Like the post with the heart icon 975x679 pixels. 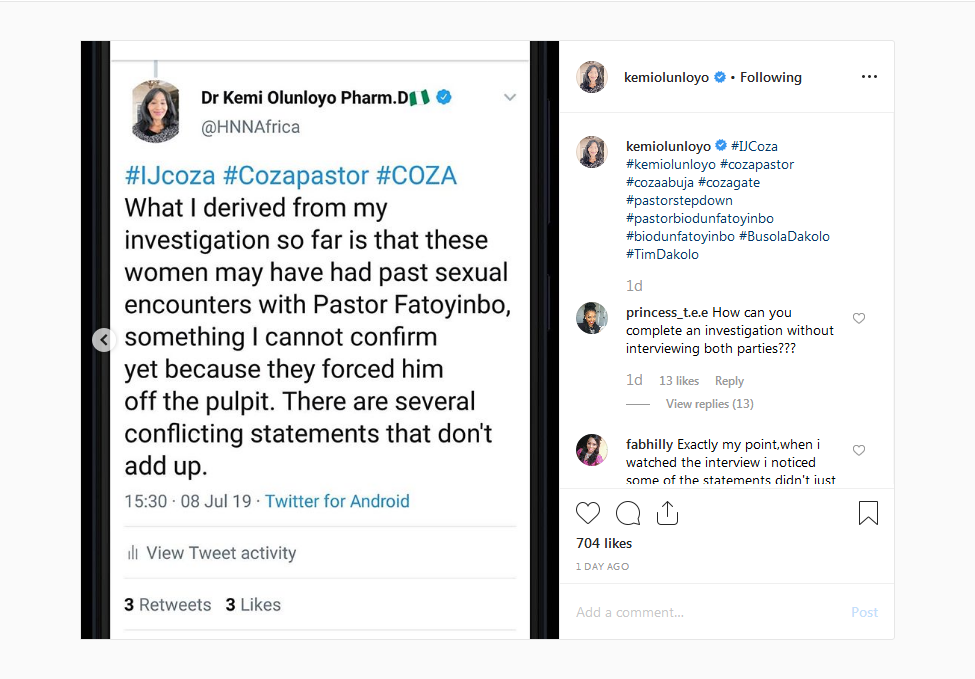pos(588,514)
